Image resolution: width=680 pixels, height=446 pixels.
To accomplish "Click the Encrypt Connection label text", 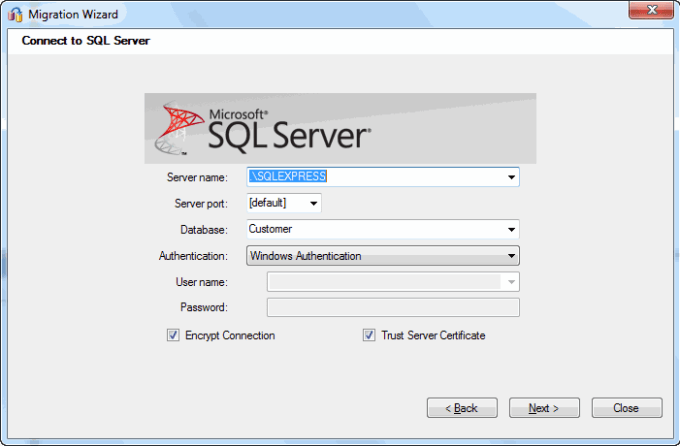I will pyautogui.click(x=230, y=335).
